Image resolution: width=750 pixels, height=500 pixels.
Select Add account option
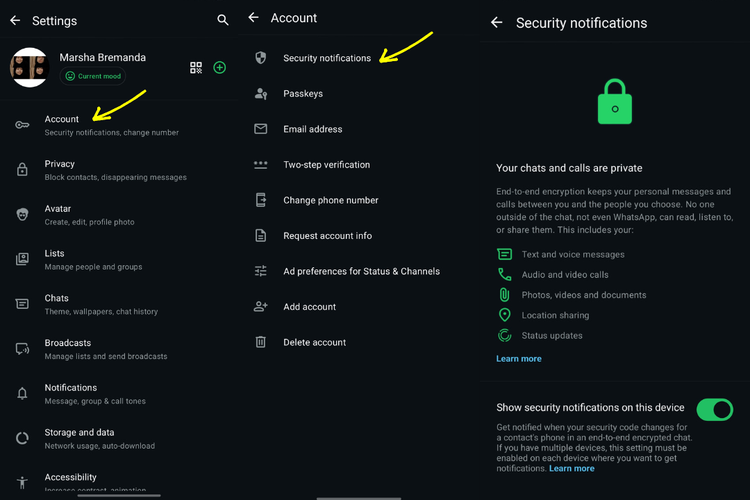[x=359, y=307]
